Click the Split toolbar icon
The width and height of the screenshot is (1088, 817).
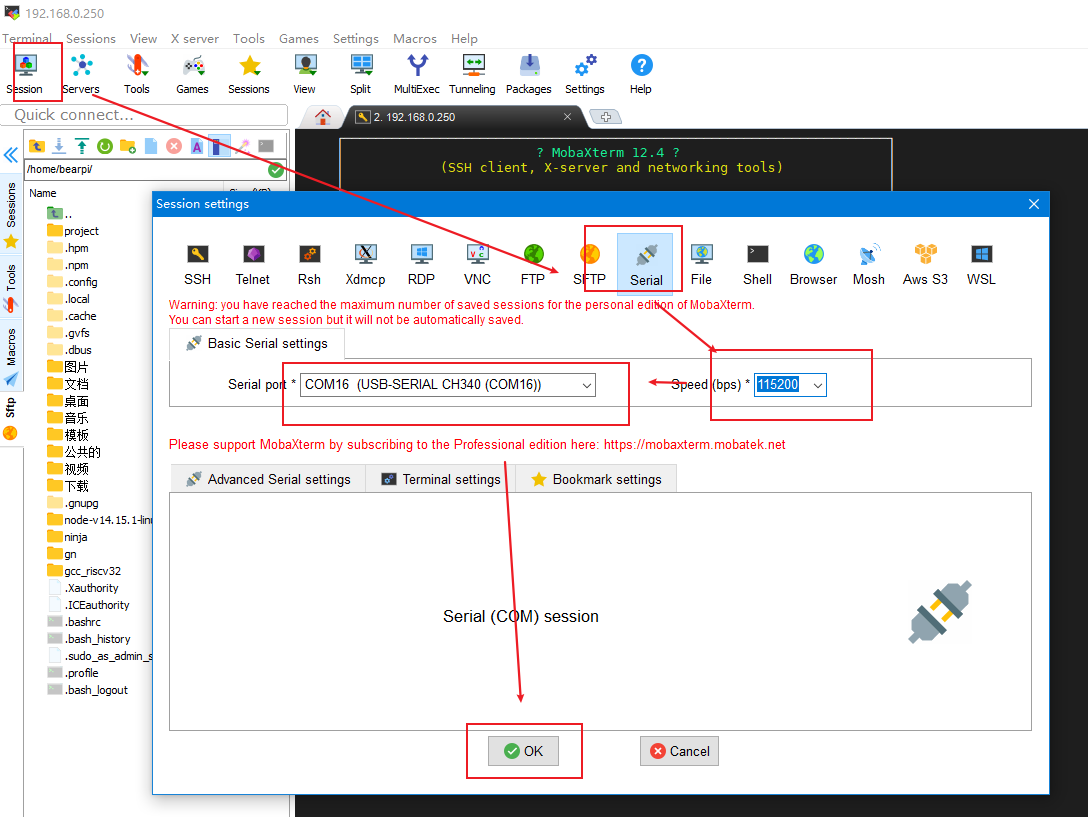coord(361,74)
